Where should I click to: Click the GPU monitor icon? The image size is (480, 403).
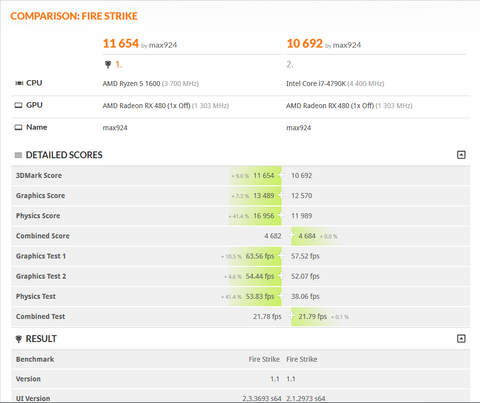click(x=18, y=105)
